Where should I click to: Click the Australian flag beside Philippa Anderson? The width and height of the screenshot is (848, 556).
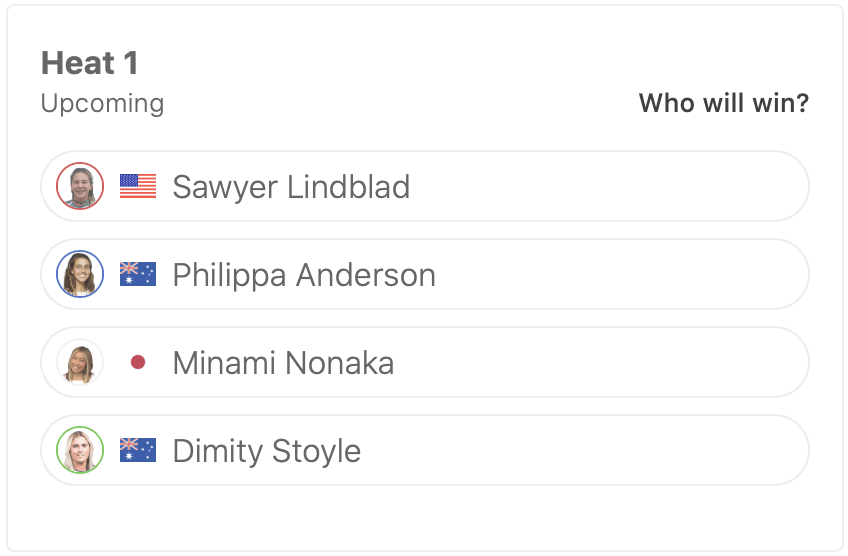pyautogui.click(x=138, y=274)
